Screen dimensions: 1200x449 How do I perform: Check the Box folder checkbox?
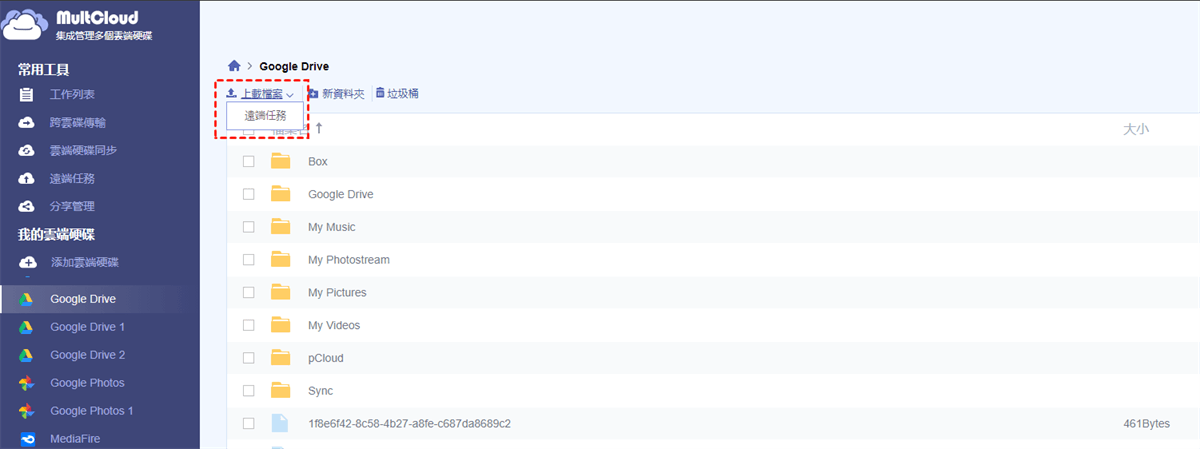(x=249, y=161)
